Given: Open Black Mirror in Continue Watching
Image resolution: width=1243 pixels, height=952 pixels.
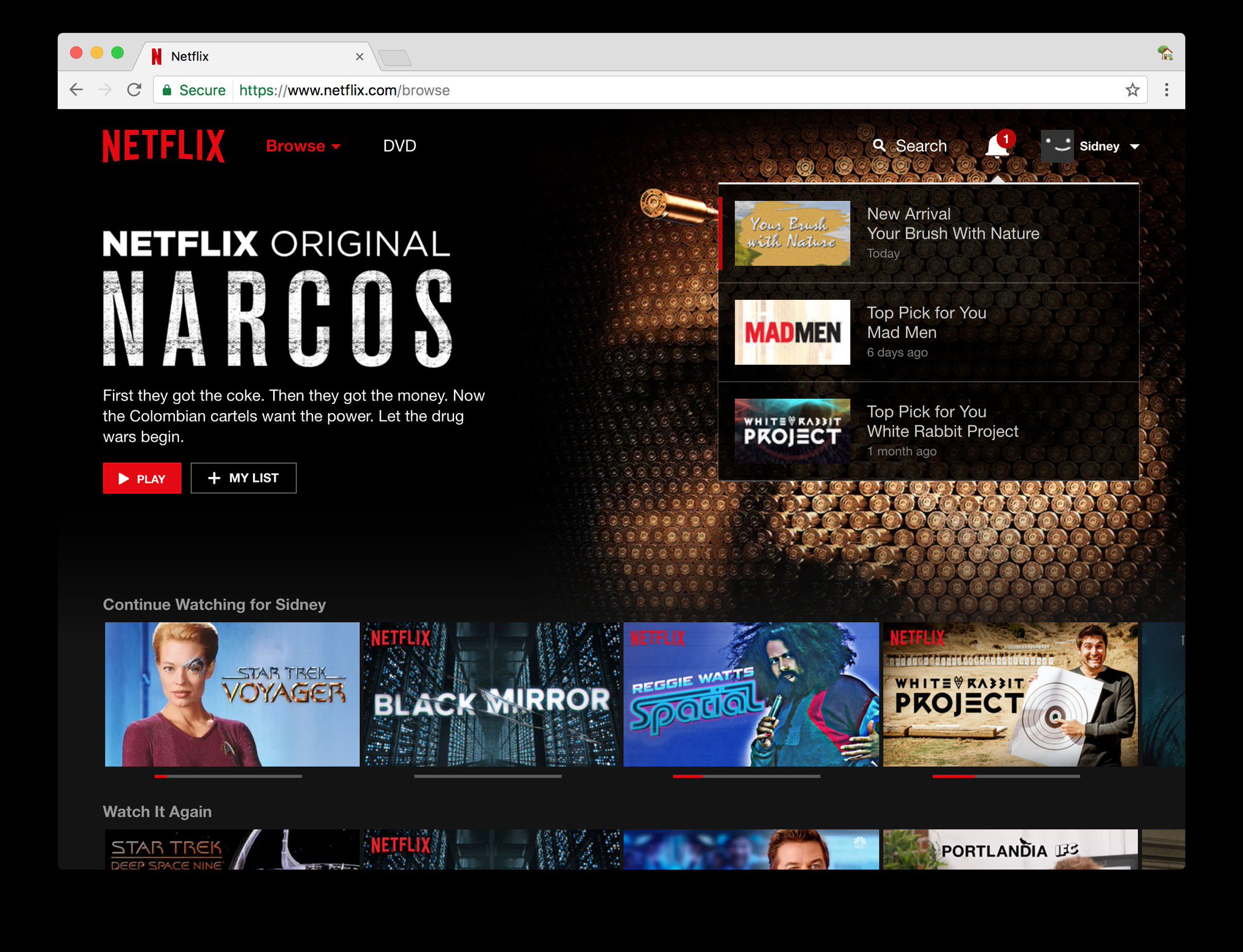Looking at the screenshot, I should coord(492,694).
